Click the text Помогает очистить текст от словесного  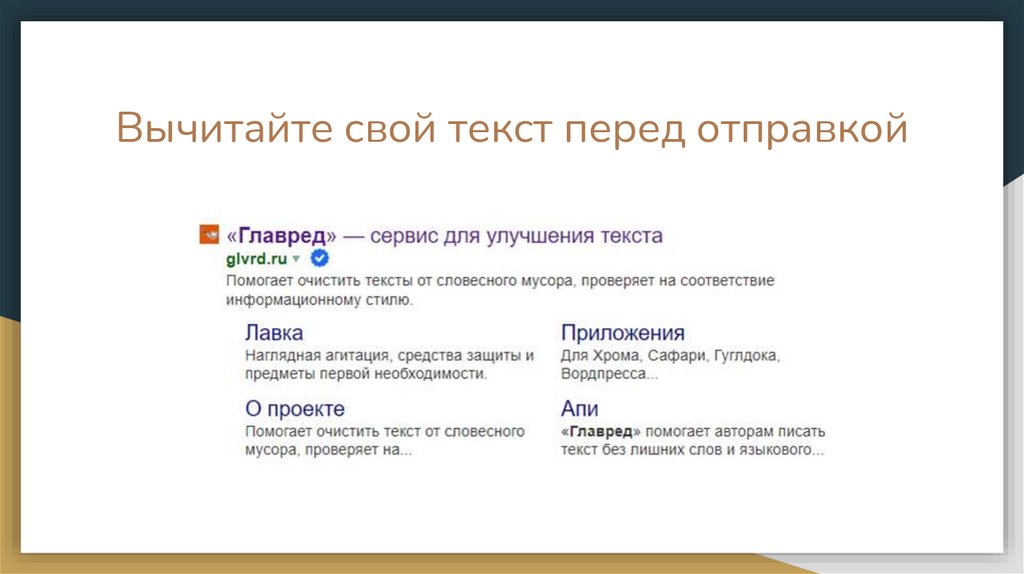385,432
